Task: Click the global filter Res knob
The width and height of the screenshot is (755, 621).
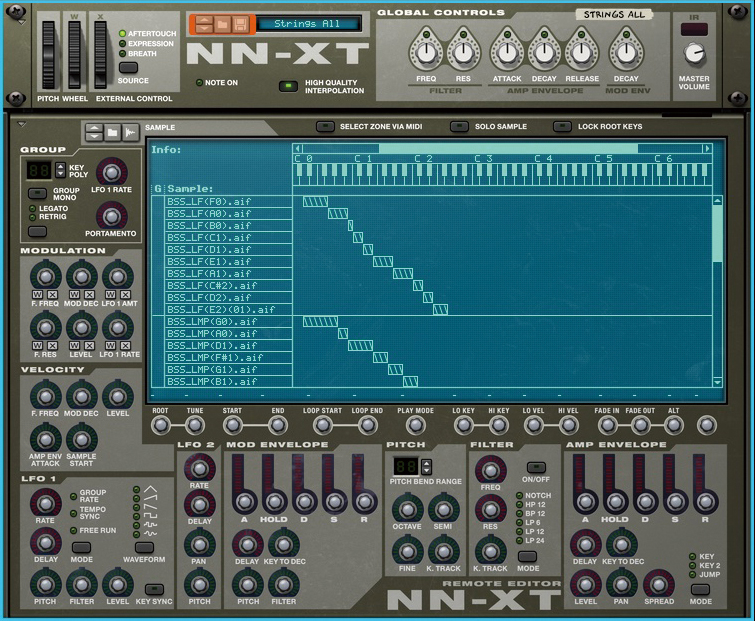Action: coord(463,52)
